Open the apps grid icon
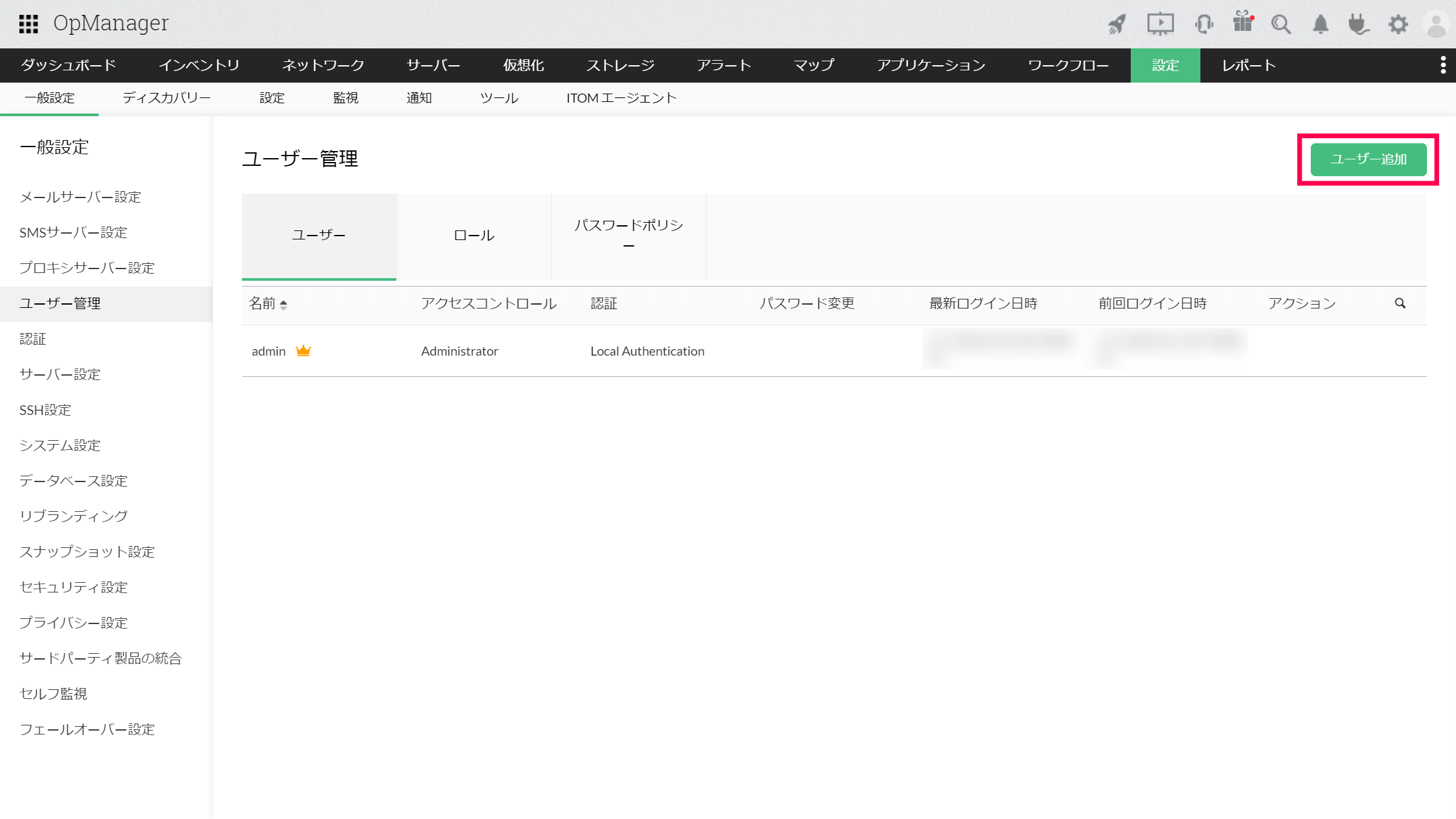 coord(28,24)
